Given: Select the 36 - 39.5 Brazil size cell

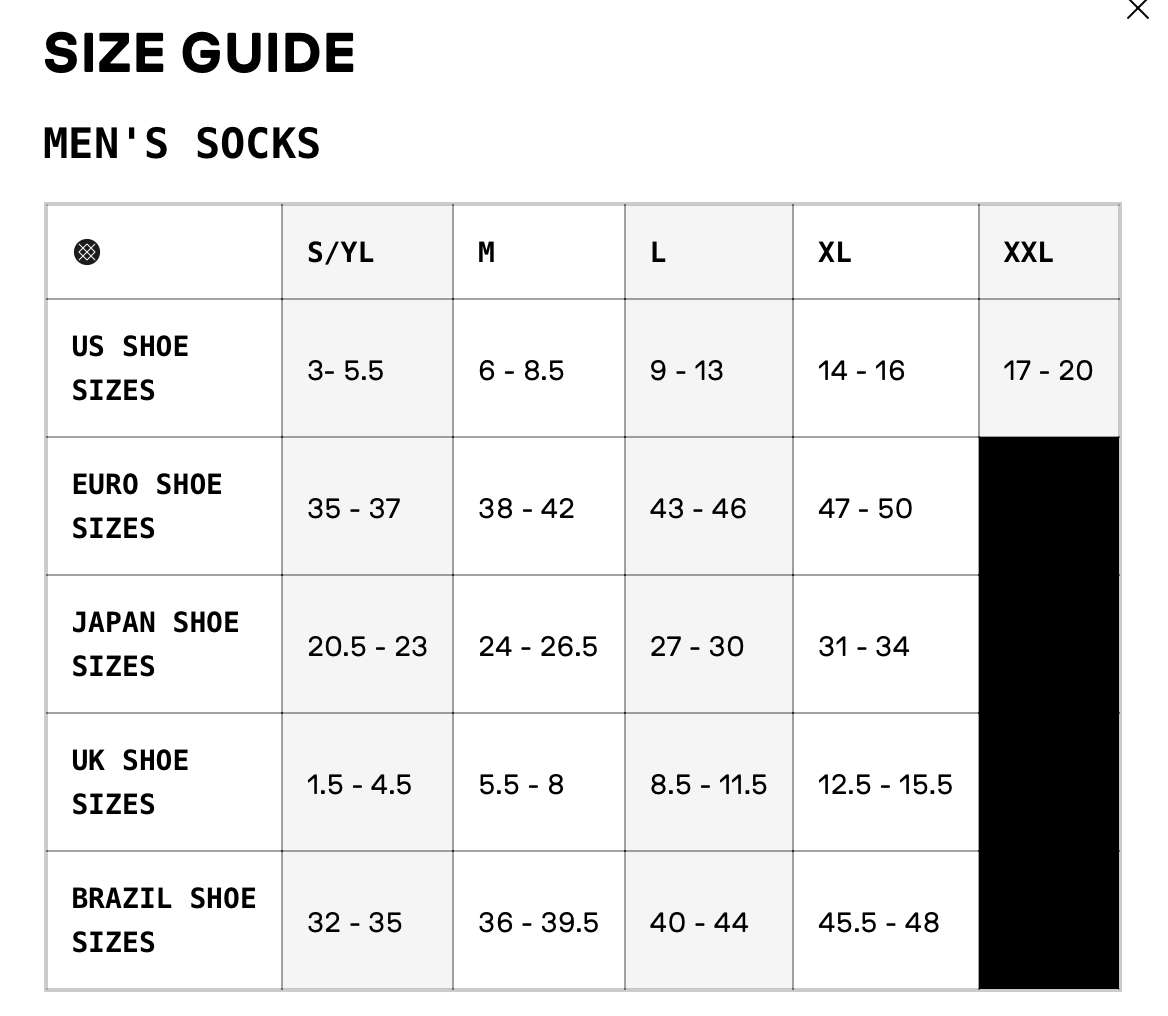Looking at the screenshot, I should tap(538, 923).
